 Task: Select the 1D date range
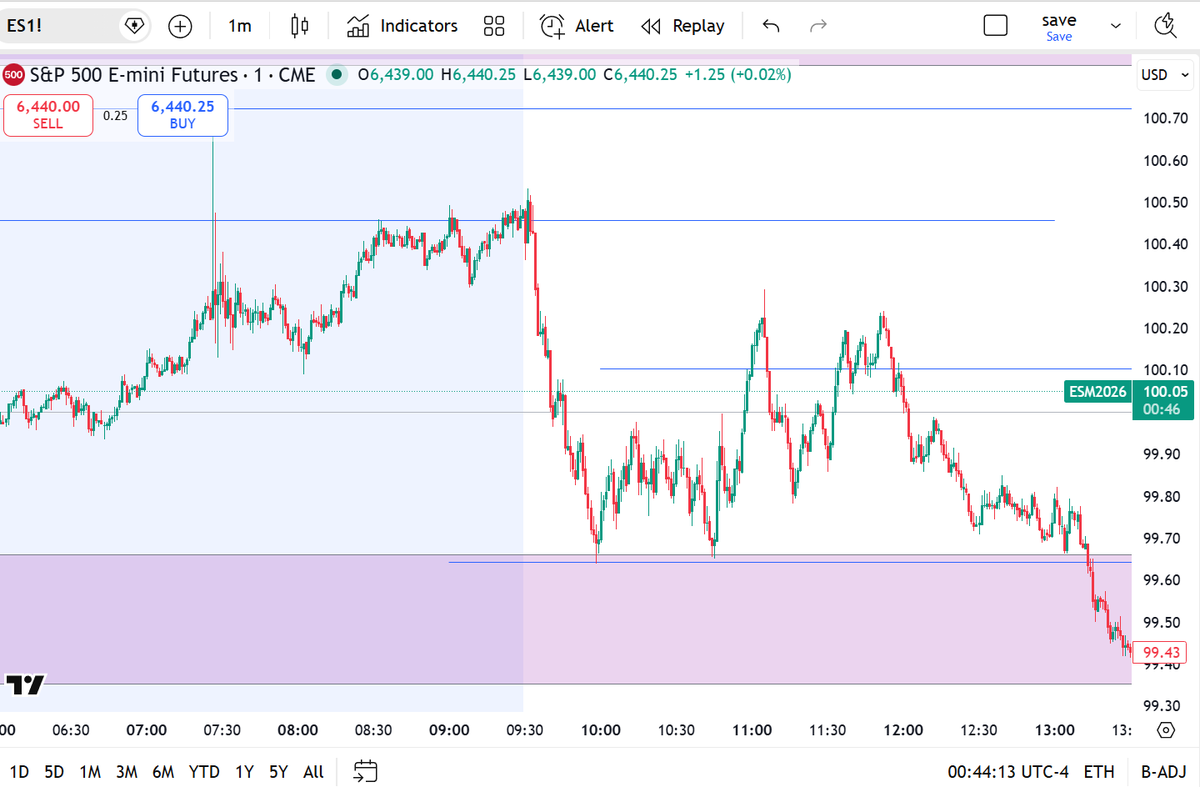click(x=19, y=772)
